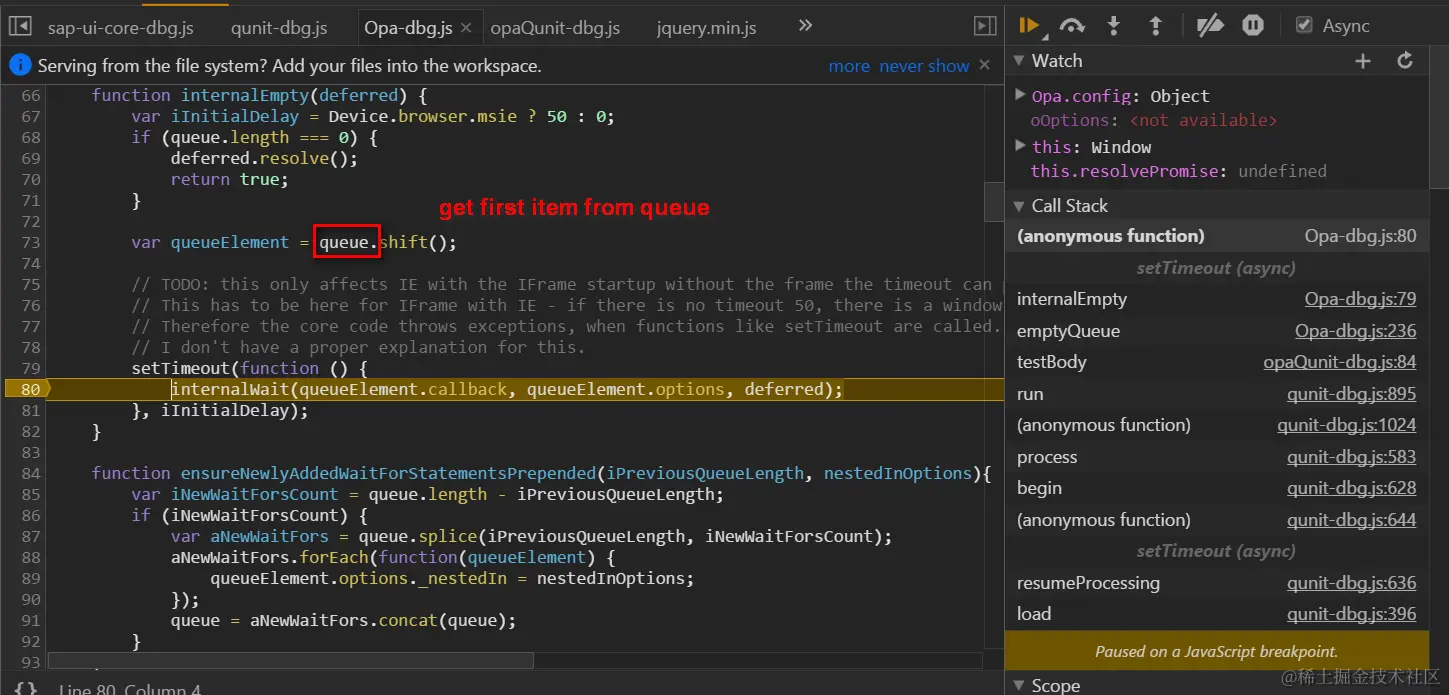Select load call stack frame

pyautogui.click(x=1033, y=614)
